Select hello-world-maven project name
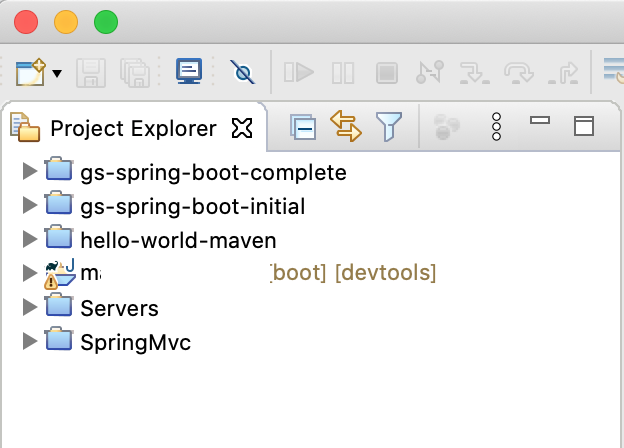The image size is (624, 448). point(178,240)
